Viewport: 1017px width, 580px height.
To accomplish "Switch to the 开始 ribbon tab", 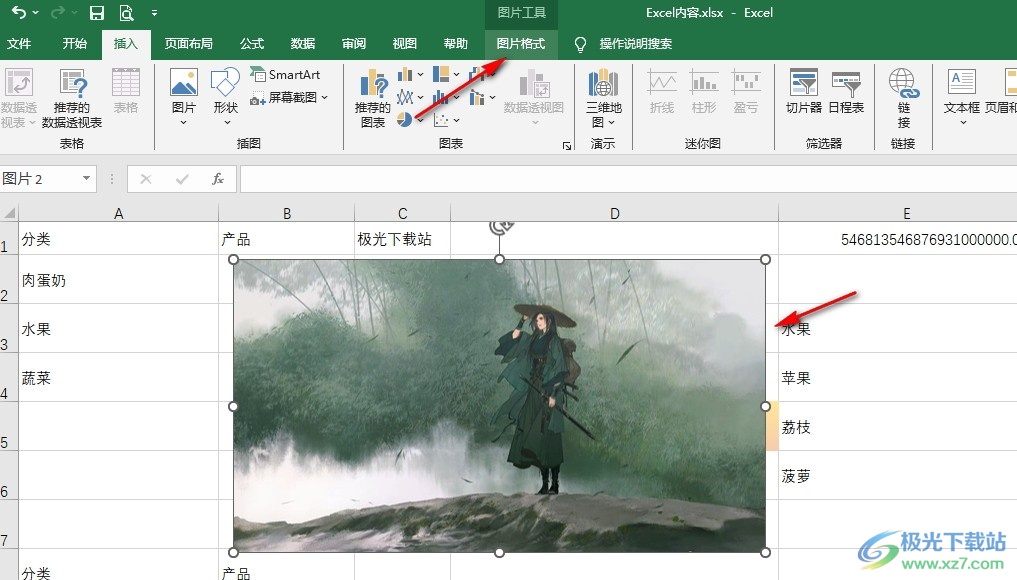I will (x=75, y=43).
